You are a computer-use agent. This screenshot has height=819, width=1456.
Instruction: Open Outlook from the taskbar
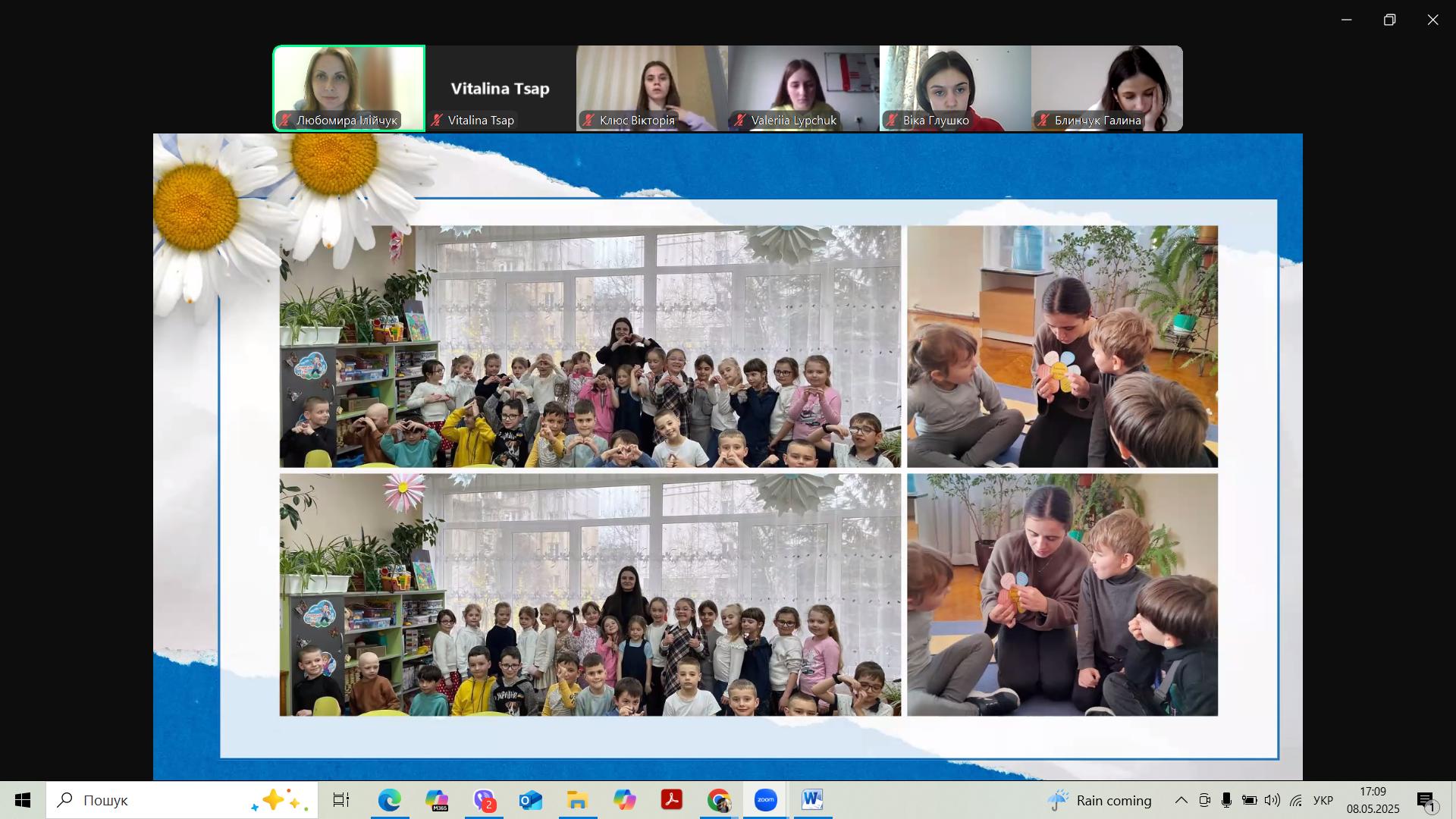click(x=531, y=800)
